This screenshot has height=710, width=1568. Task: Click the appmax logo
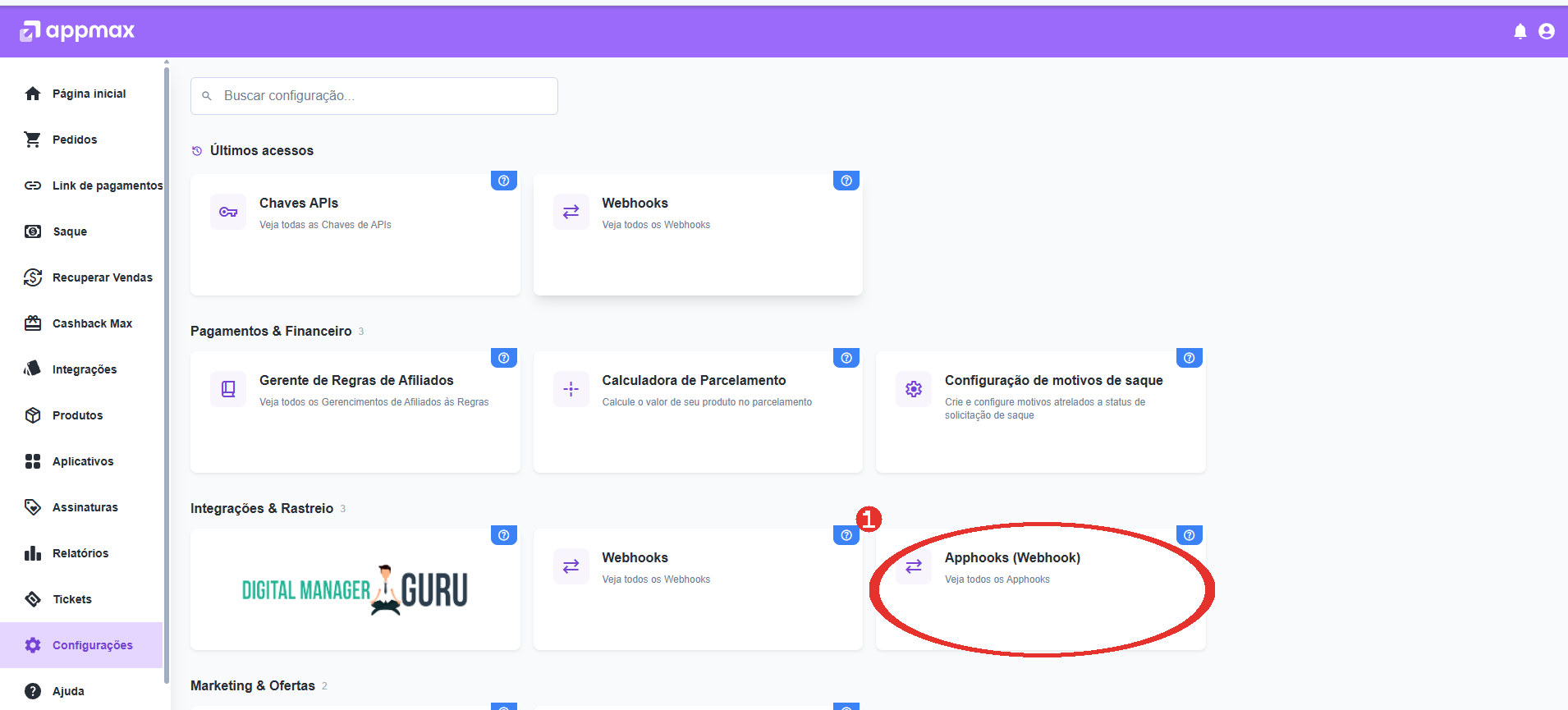77,31
